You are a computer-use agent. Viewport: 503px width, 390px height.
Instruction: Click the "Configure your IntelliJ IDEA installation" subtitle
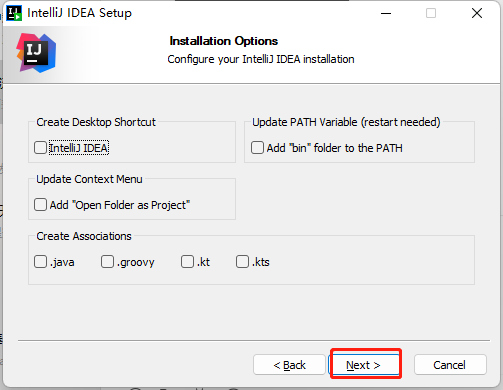click(261, 59)
